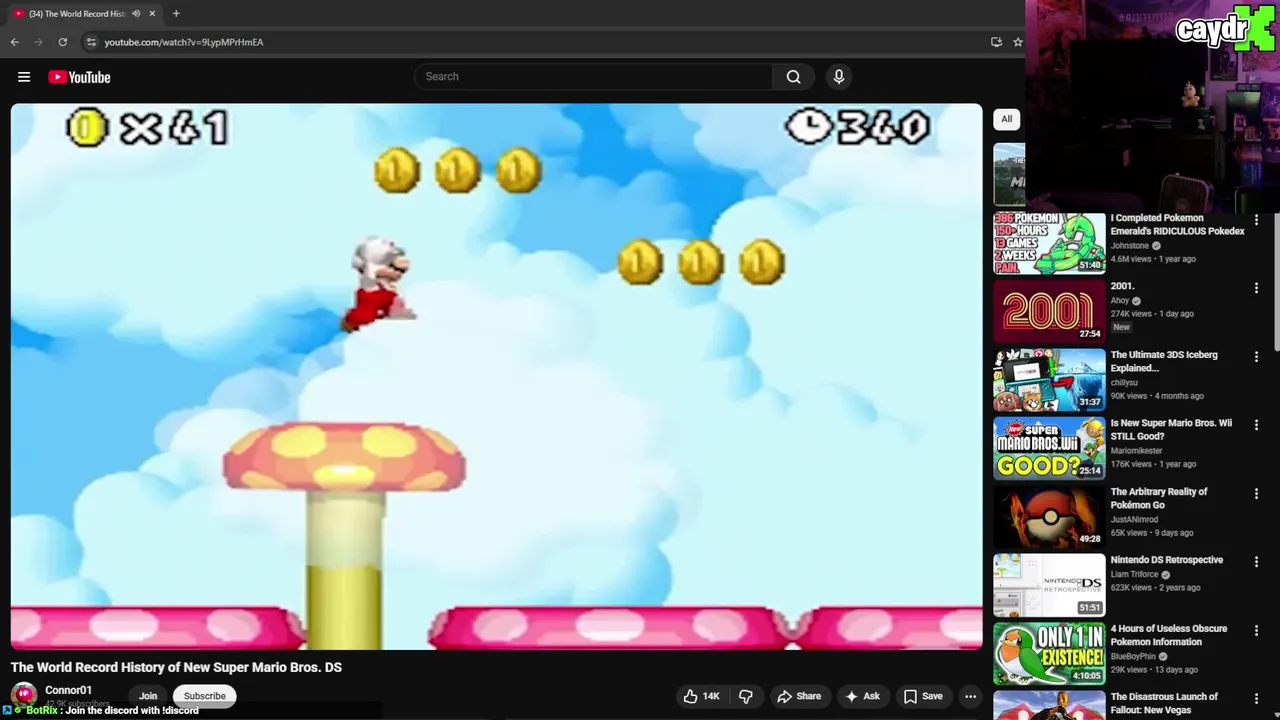Open the YouTube hamburger guide menu

[x=24, y=77]
